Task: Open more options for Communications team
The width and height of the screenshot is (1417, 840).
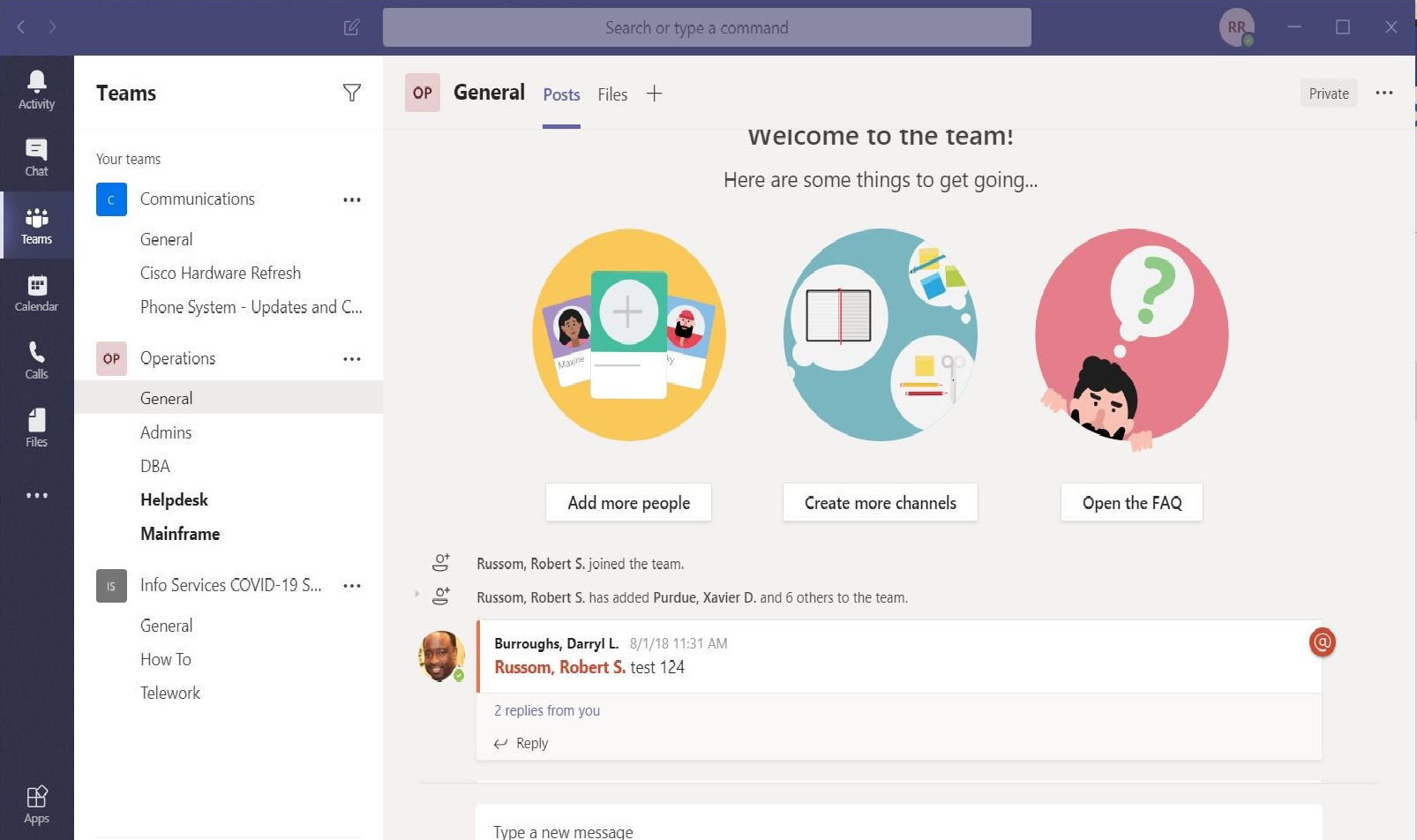Action: pyautogui.click(x=352, y=199)
